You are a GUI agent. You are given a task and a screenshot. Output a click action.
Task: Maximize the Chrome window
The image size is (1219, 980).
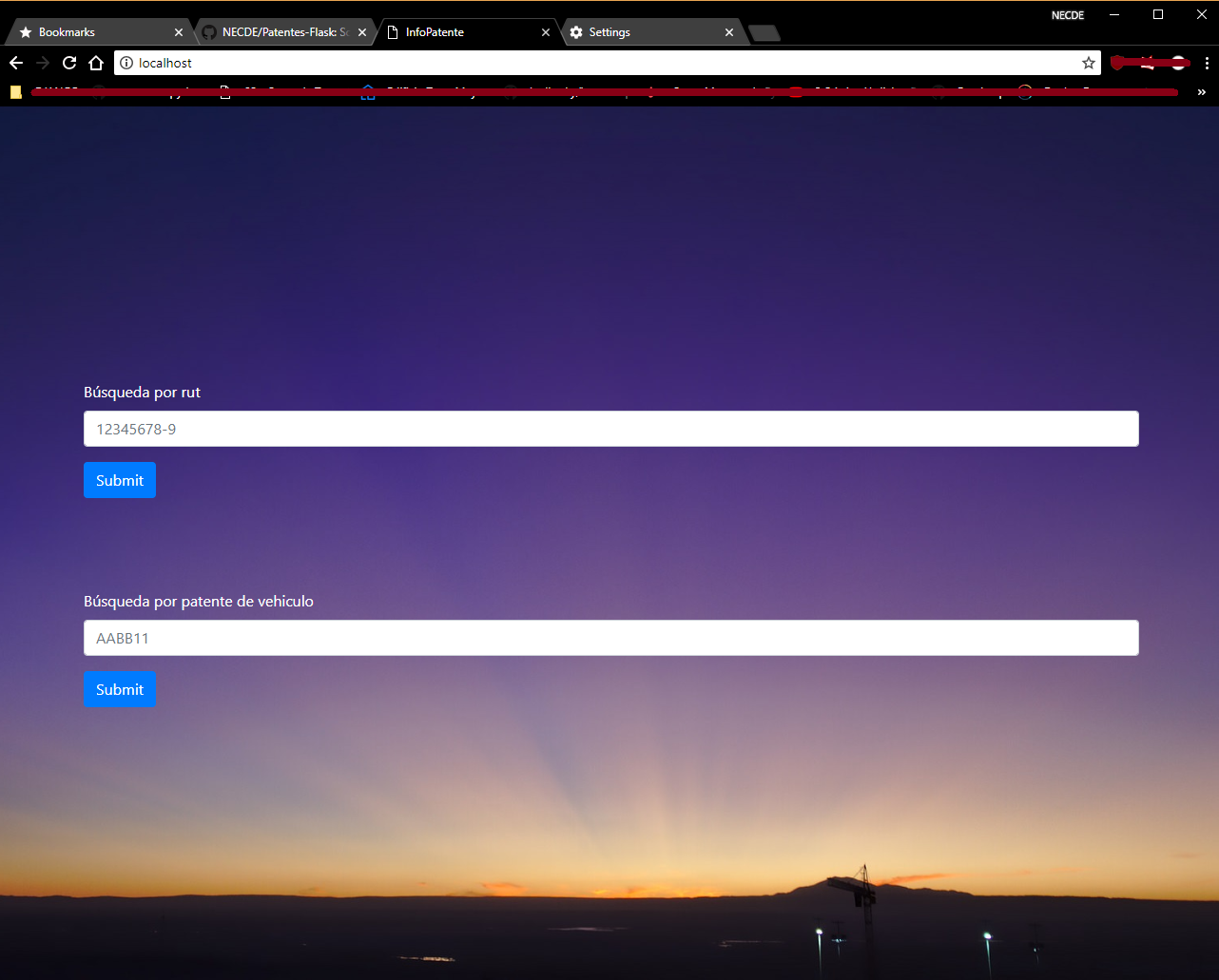coord(1157,14)
